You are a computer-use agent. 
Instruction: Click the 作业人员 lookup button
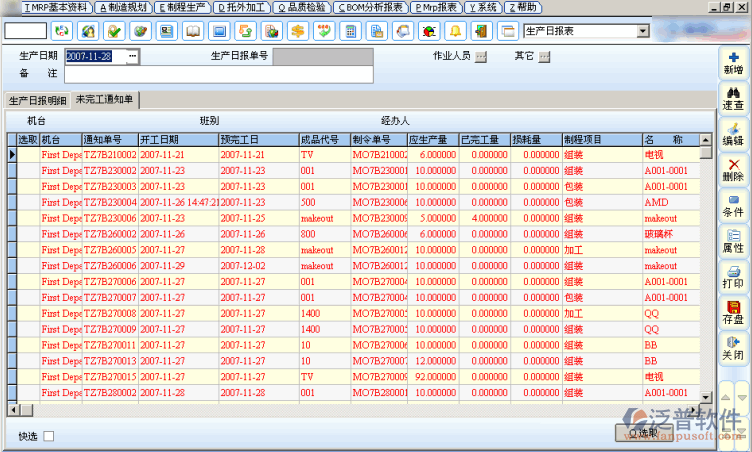point(481,56)
